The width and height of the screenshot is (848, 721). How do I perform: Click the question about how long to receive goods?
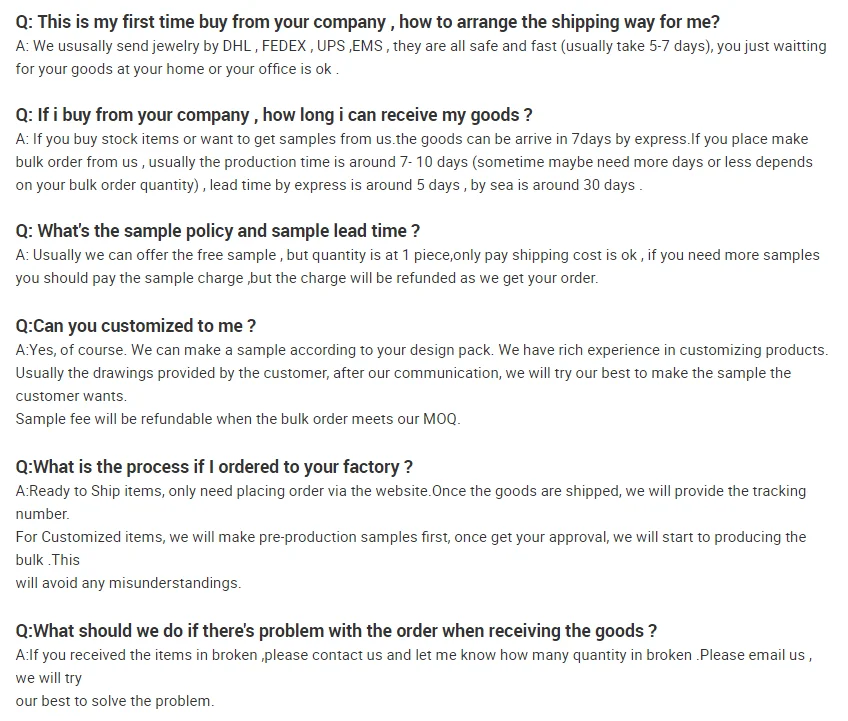point(274,115)
